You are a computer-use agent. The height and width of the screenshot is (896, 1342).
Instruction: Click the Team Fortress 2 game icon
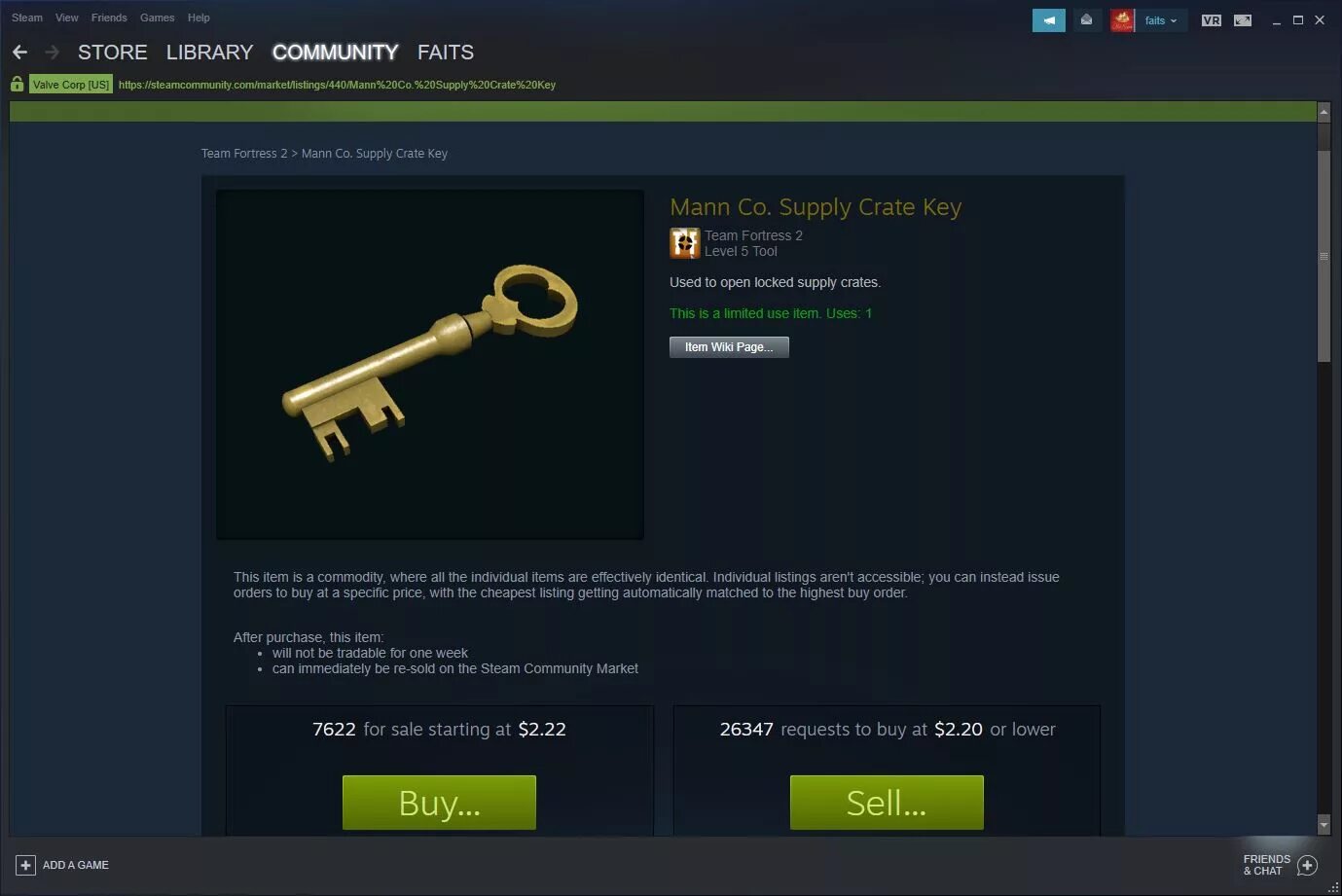pos(684,243)
